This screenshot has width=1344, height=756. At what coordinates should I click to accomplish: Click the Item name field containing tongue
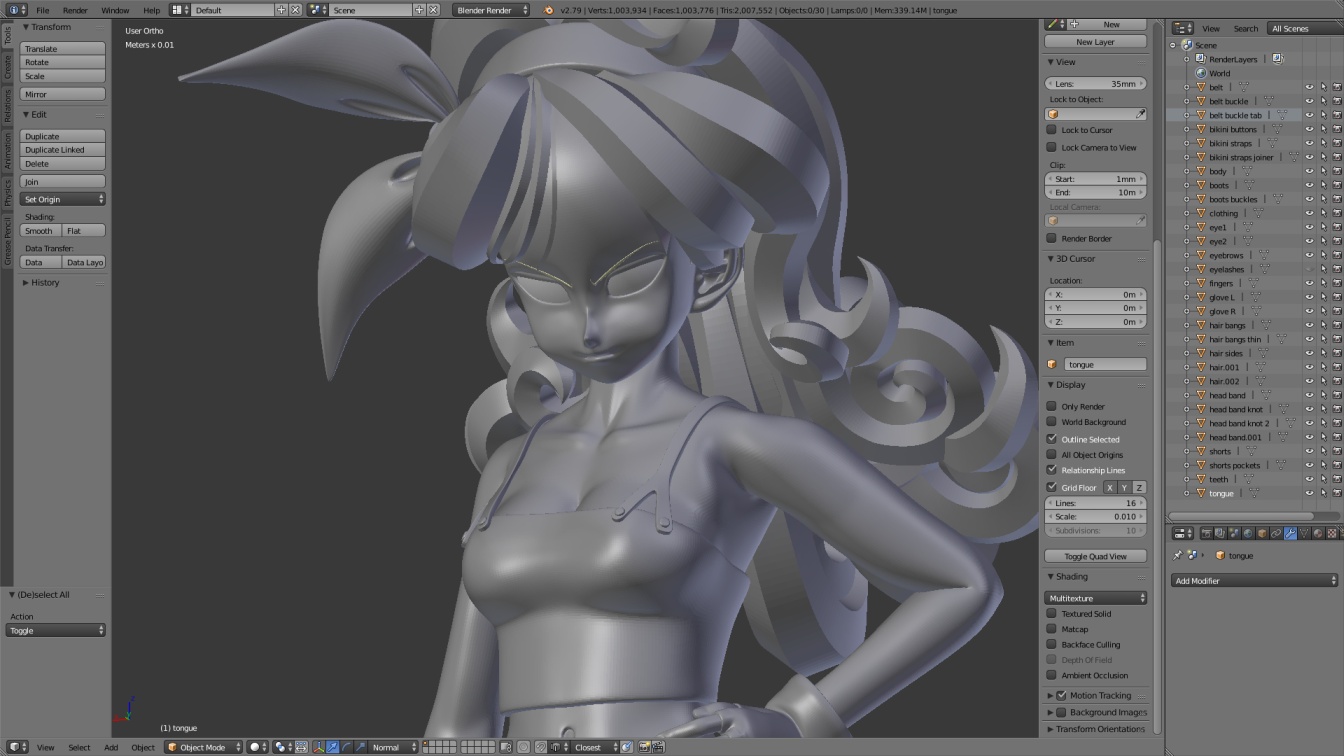(x=1105, y=364)
